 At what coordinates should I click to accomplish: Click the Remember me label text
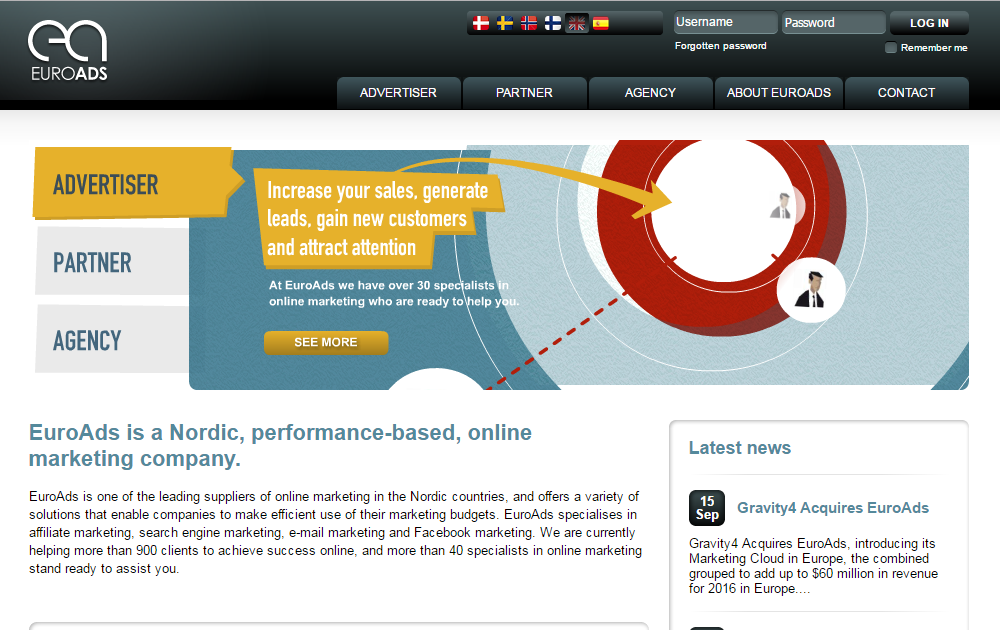(x=934, y=48)
